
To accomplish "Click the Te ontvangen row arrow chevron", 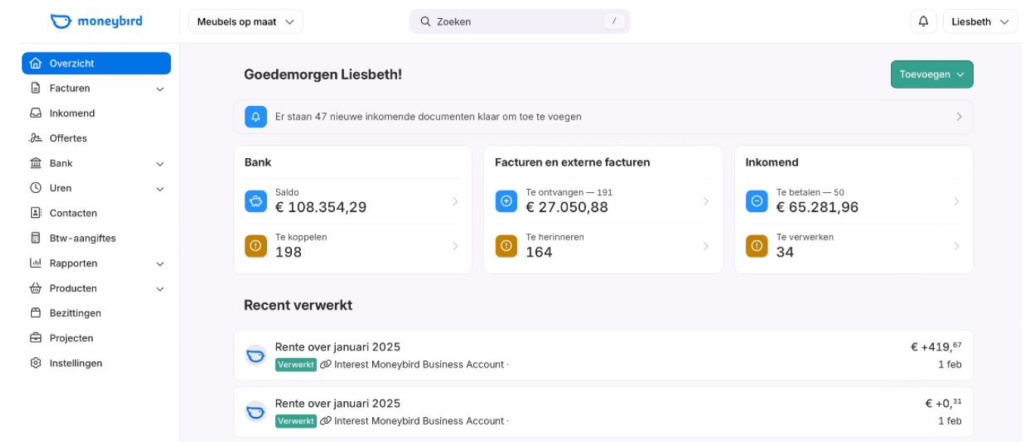I will click(x=705, y=202).
